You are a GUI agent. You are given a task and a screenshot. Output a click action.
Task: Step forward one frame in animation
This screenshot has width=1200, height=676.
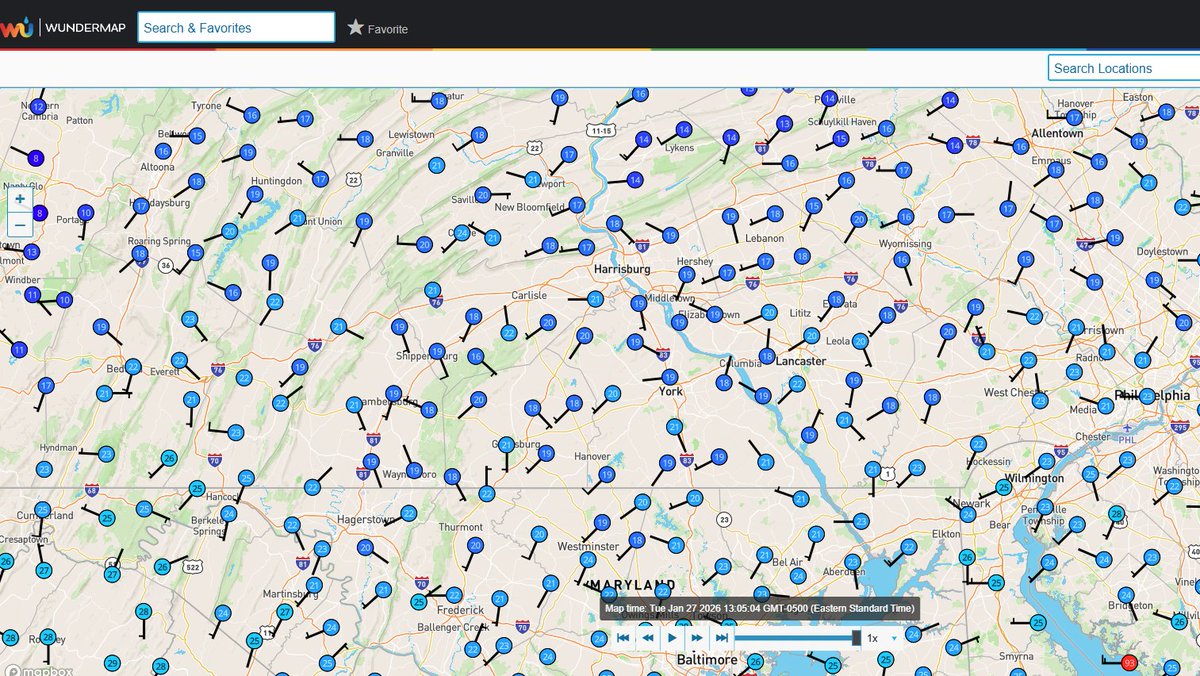point(697,637)
